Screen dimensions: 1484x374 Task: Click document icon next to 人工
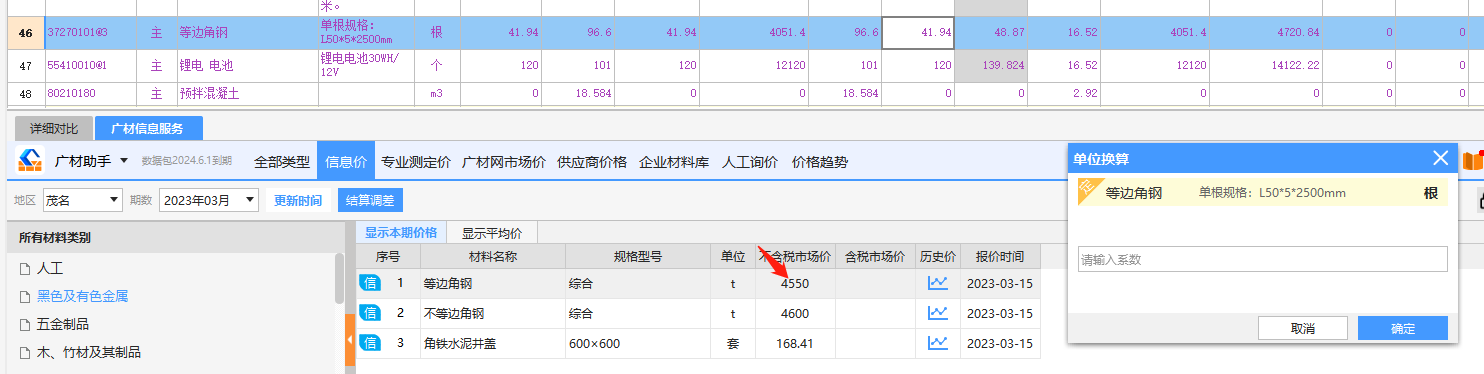point(24,268)
